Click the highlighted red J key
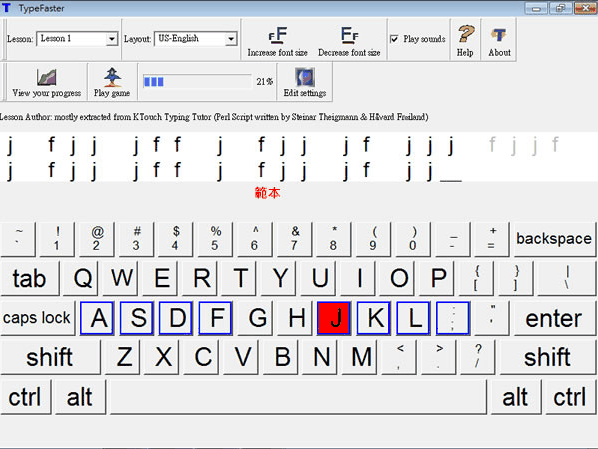 334,318
